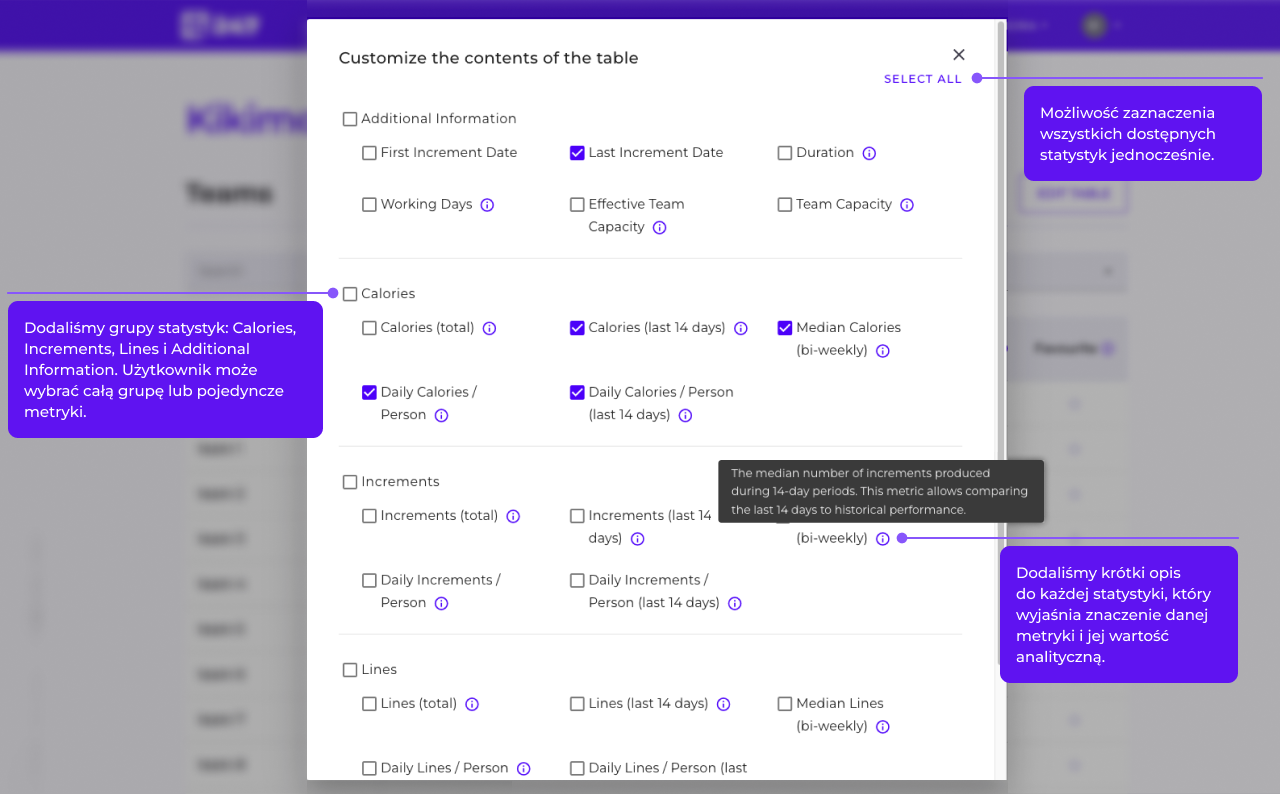Click the Calories (total) info icon
This screenshot has height=794, width=1280.
click(489, 328)
